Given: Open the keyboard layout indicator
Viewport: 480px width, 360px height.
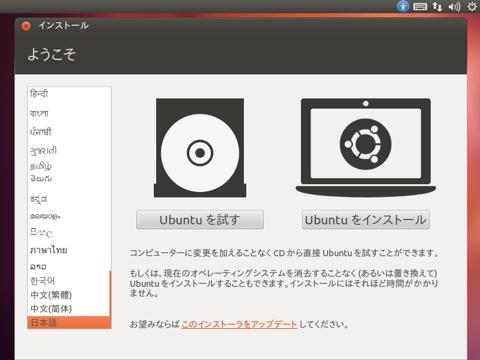Looking at the screenshot, I should click(x=420, y=6).
